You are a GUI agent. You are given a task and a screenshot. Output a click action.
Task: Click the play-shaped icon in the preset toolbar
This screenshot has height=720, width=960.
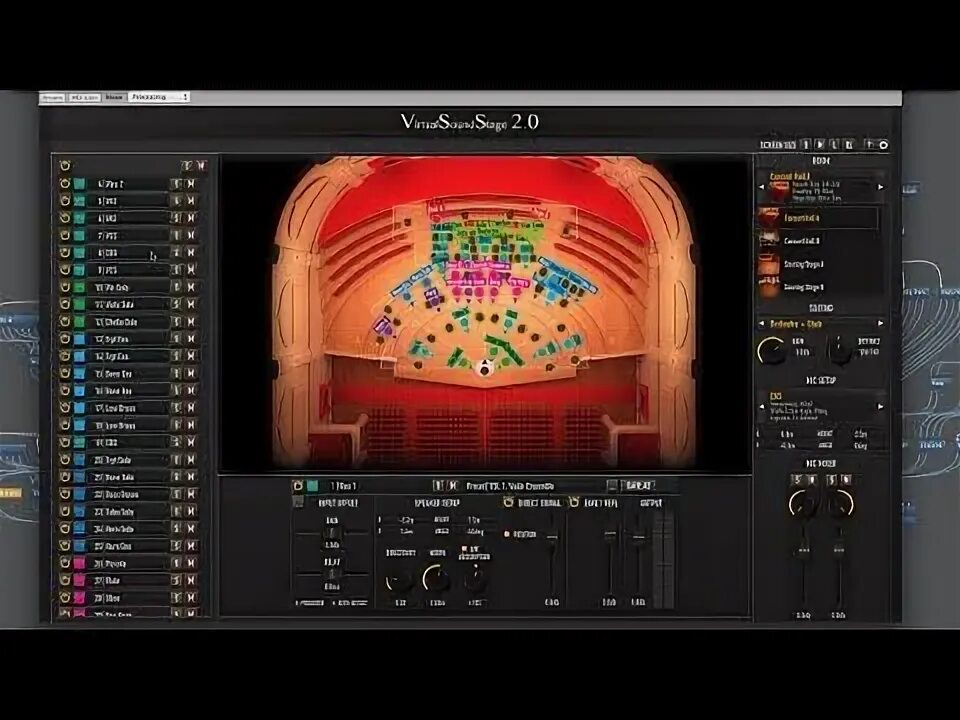[820, 144]
